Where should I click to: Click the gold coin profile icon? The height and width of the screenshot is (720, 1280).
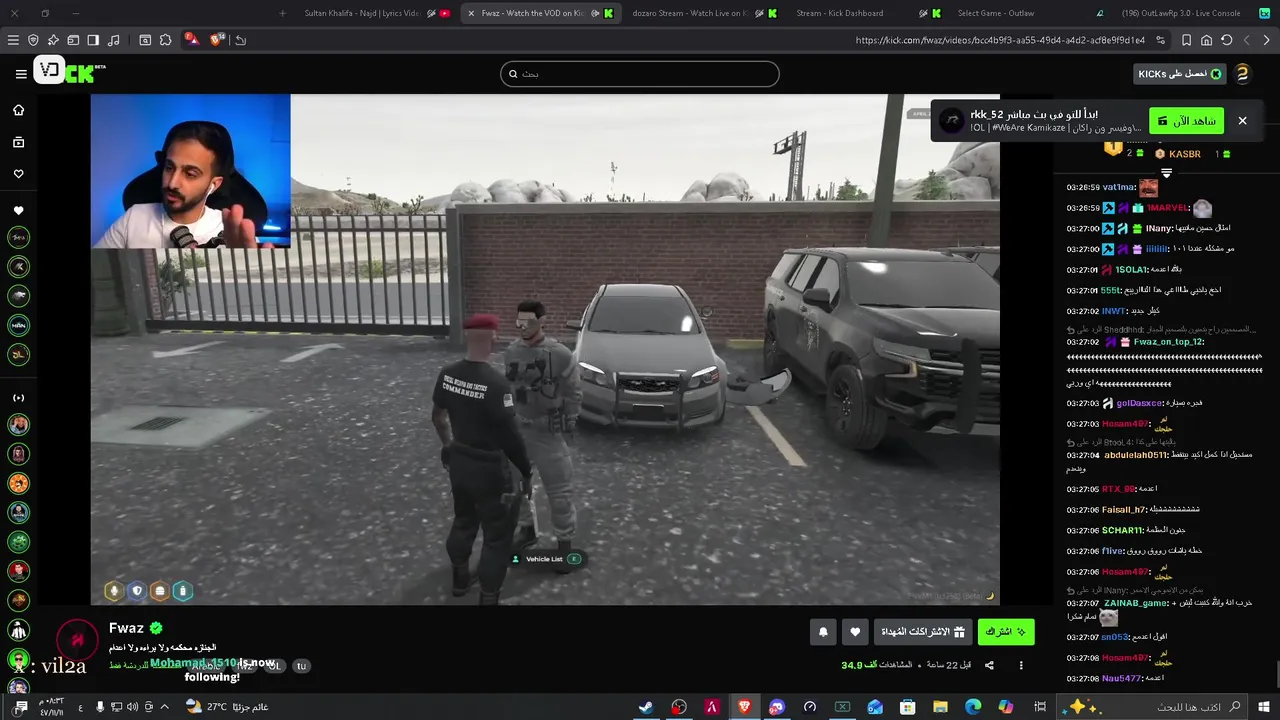pos(1242,73)
